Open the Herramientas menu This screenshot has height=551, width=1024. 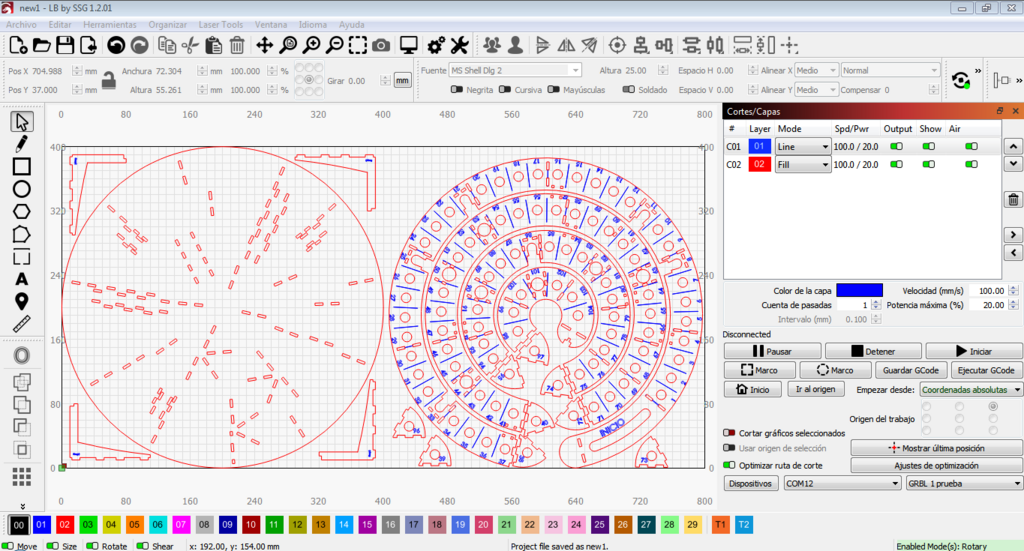(111, 22)
